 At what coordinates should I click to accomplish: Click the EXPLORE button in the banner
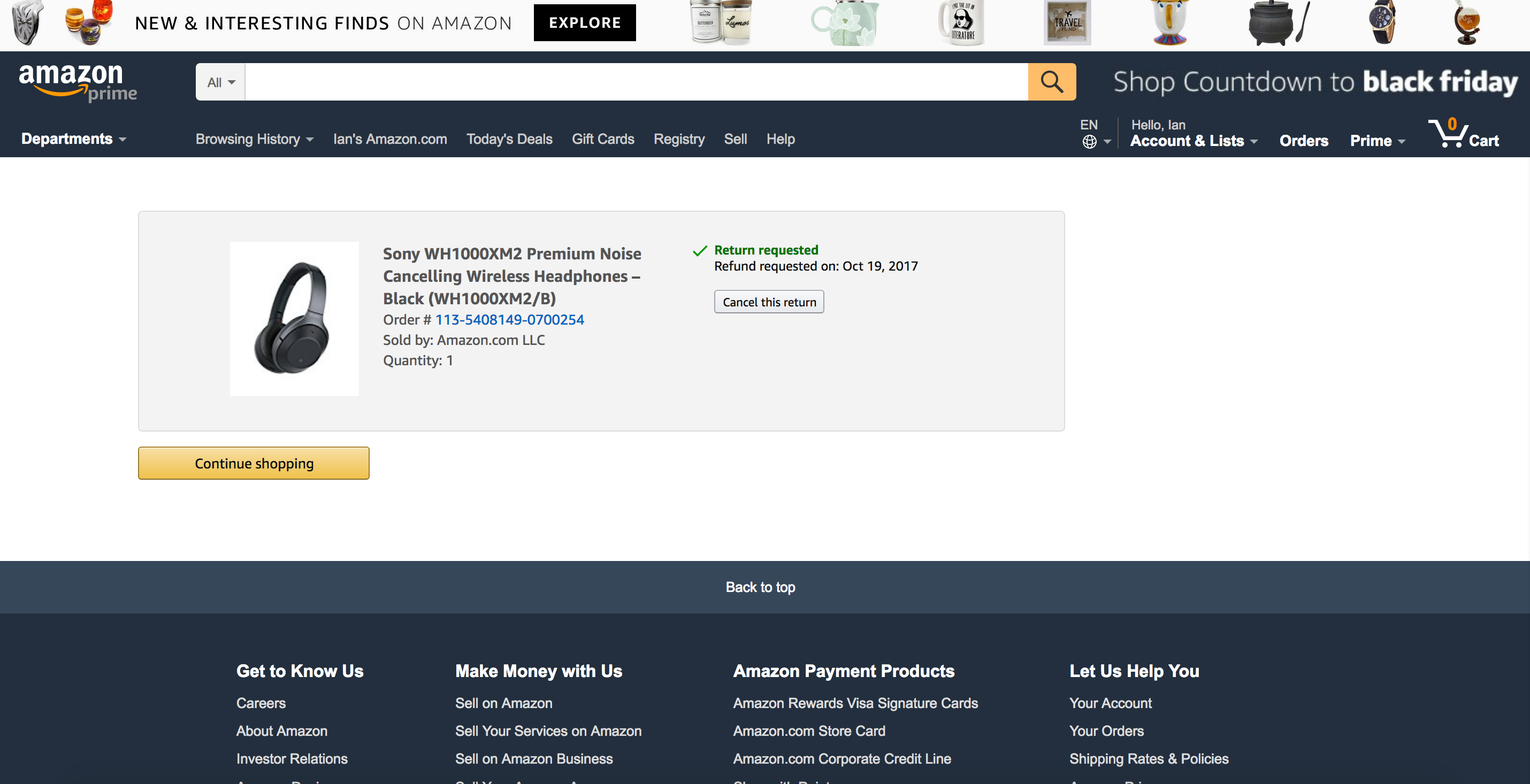pyautogui.click(x=584, y=22)
